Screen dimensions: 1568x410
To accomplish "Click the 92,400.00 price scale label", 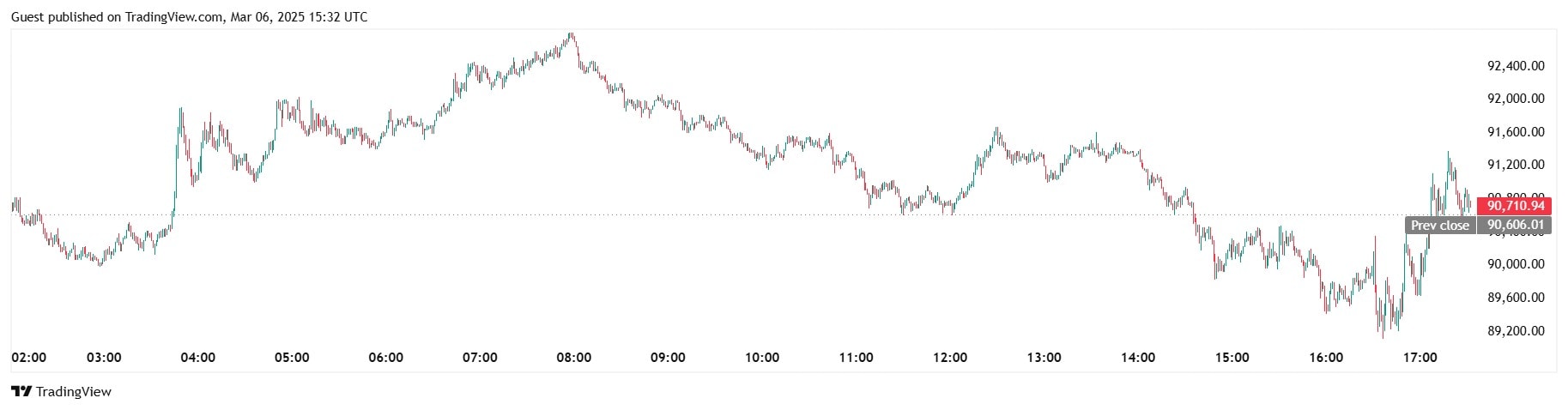I will (1516, 66).
